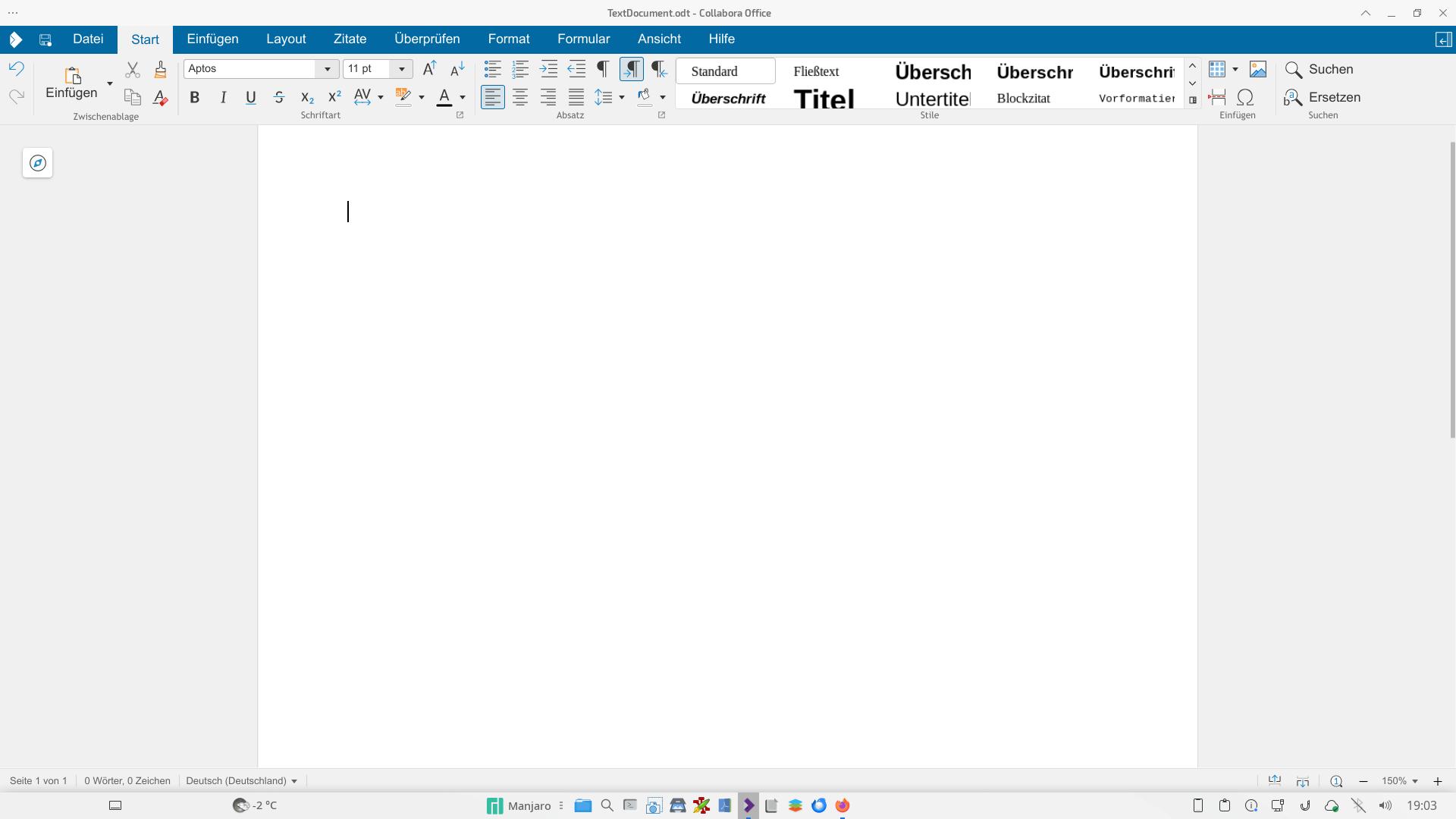The image size is (1456, 819).
Task: Toggle formatting marks pilcrow button
Action: click(x=603, y=70)
